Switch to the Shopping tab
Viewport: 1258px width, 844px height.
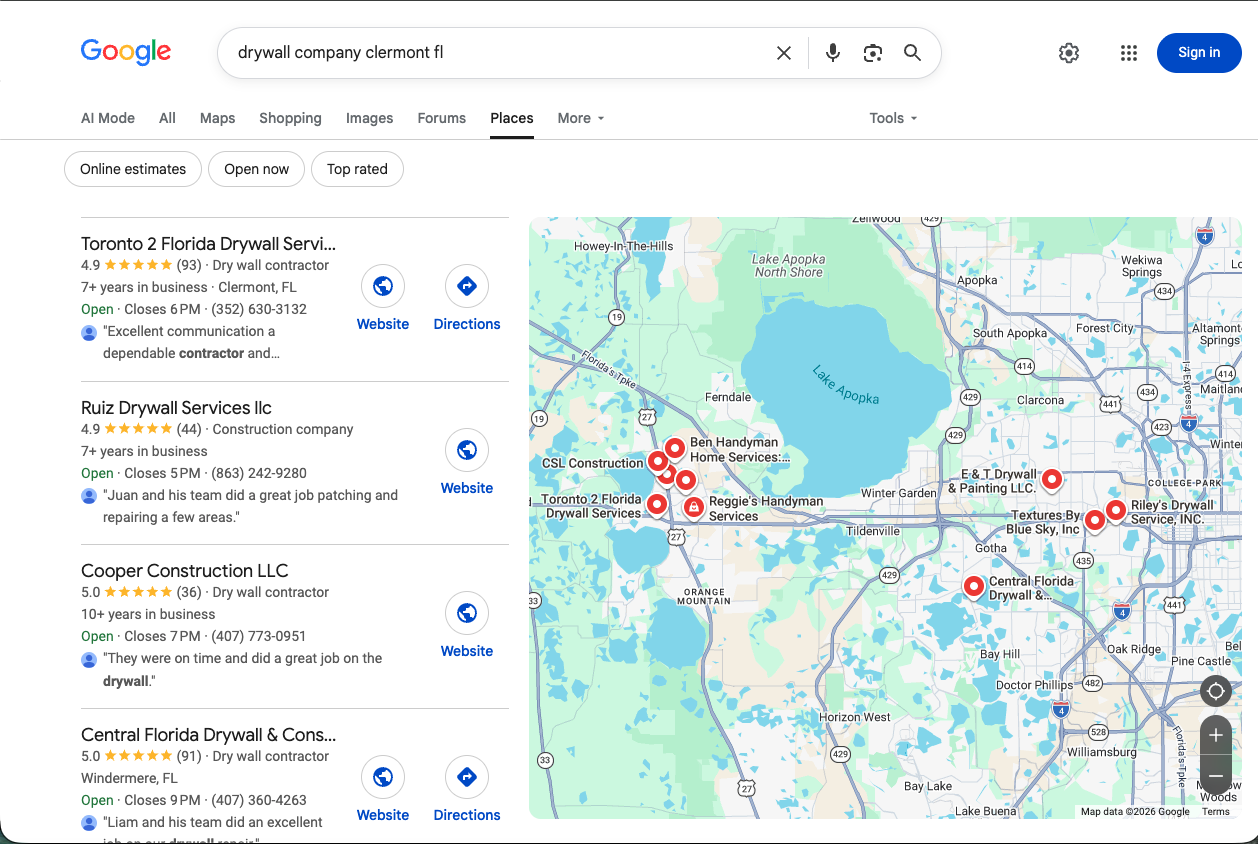290,118
